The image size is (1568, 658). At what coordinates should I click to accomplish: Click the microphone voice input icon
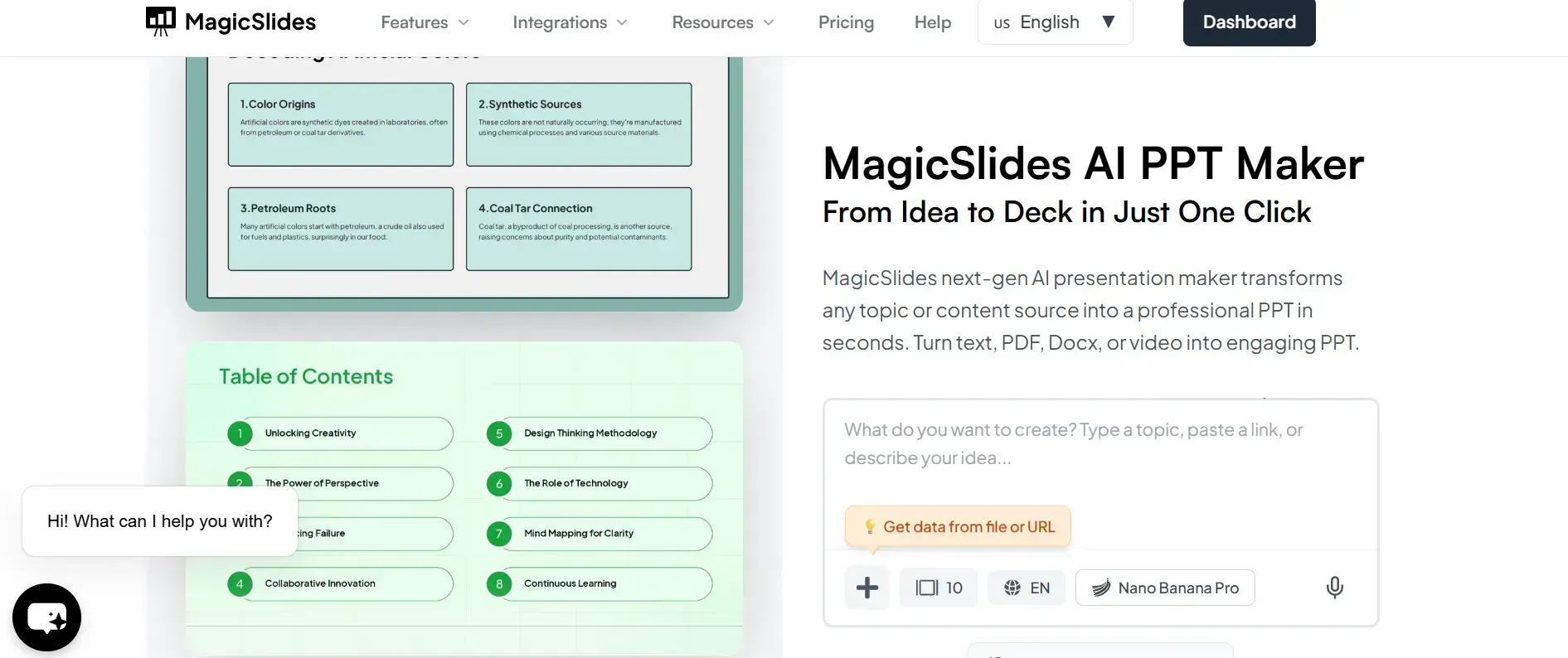(1334, 588)
